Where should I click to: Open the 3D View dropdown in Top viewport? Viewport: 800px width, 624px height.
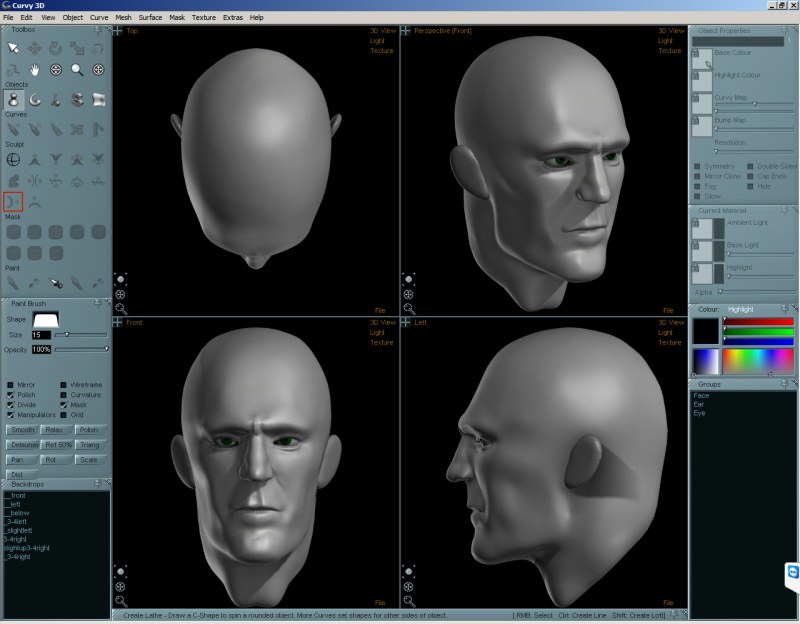coord(381,31)
